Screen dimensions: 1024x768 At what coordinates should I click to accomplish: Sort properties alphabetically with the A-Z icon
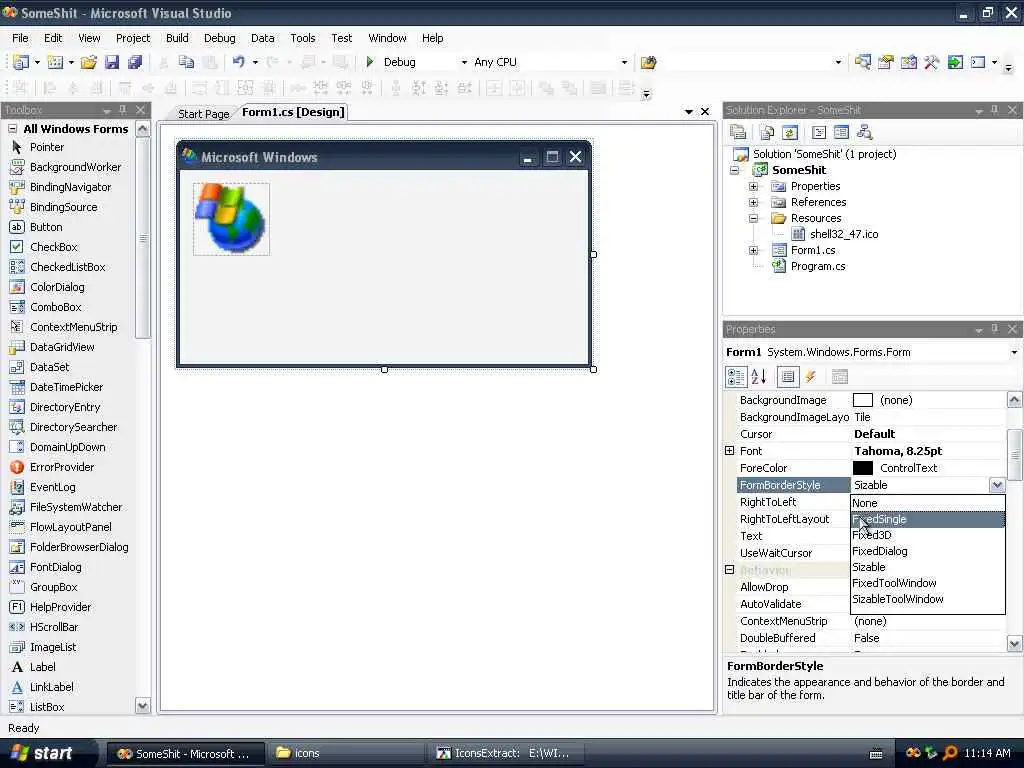coord(758,377)
